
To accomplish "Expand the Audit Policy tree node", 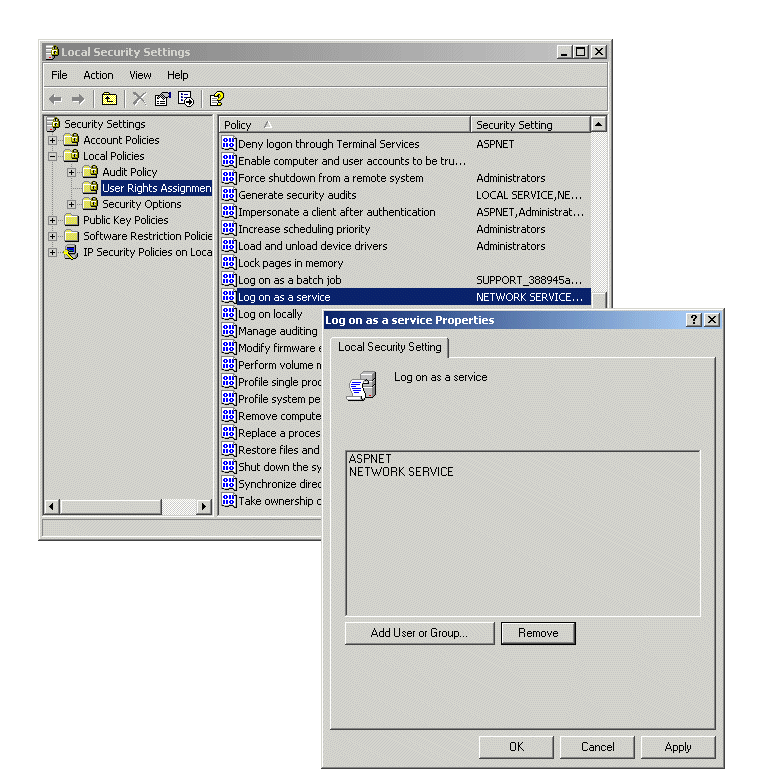I will click(72, 172).
